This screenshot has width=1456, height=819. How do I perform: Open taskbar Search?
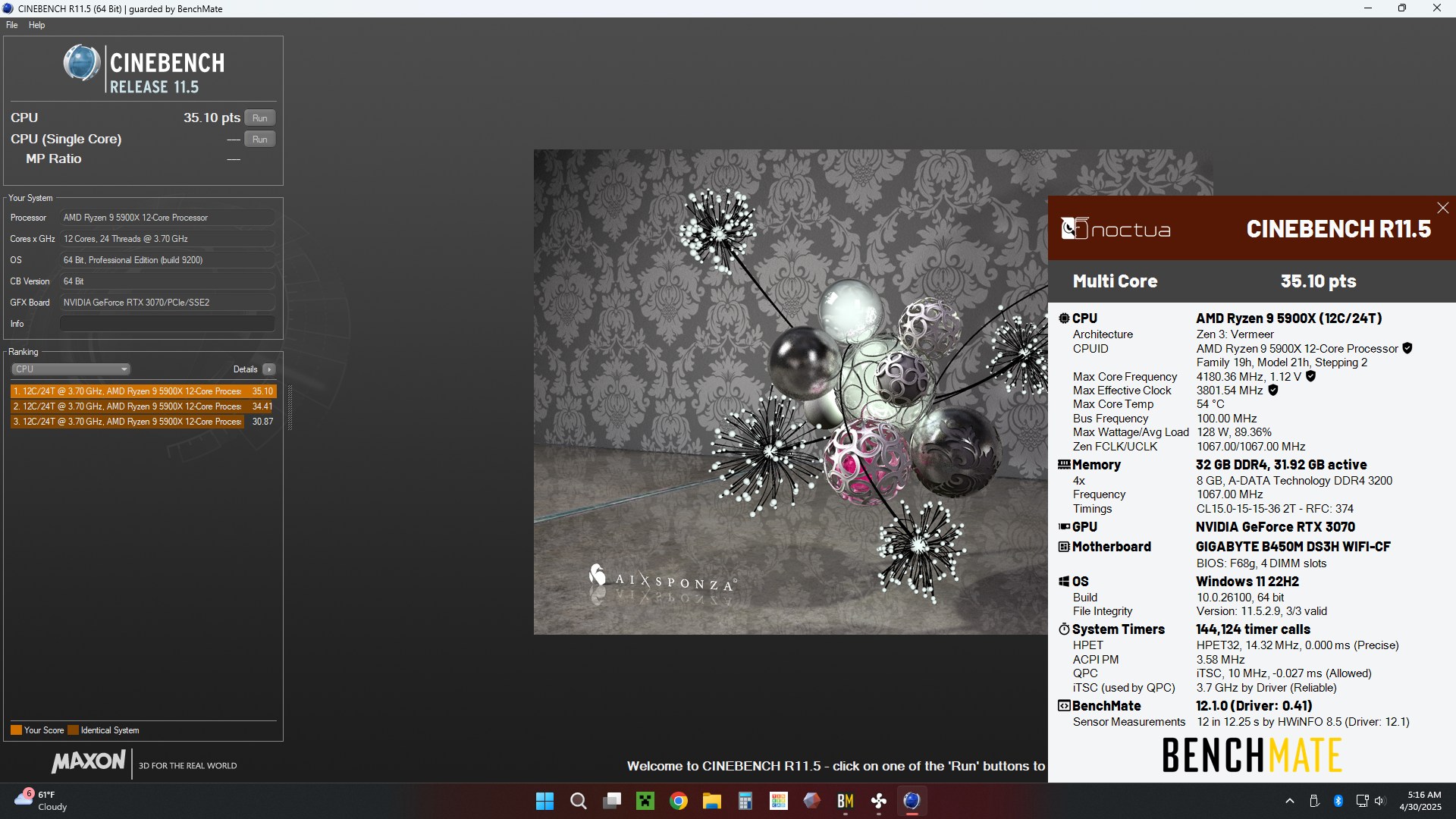pos(578,801)
